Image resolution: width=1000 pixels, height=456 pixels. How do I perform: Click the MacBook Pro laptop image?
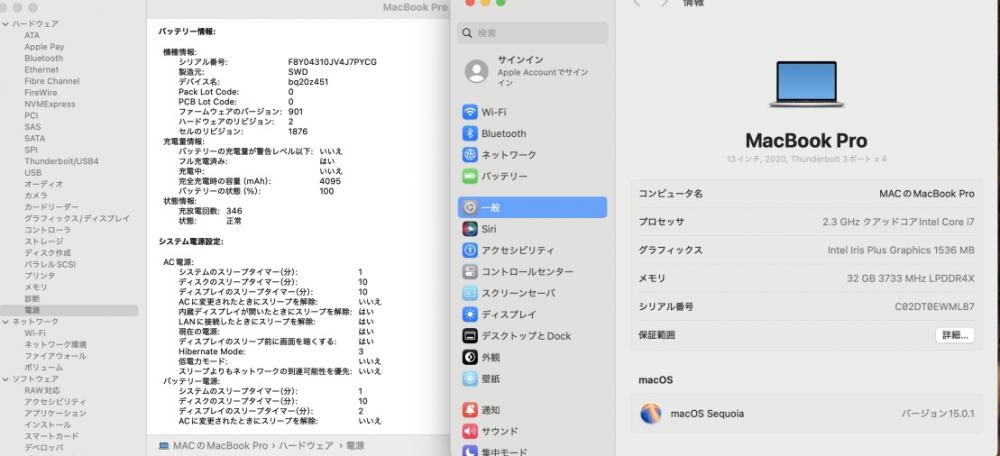[x=806, y=84]
